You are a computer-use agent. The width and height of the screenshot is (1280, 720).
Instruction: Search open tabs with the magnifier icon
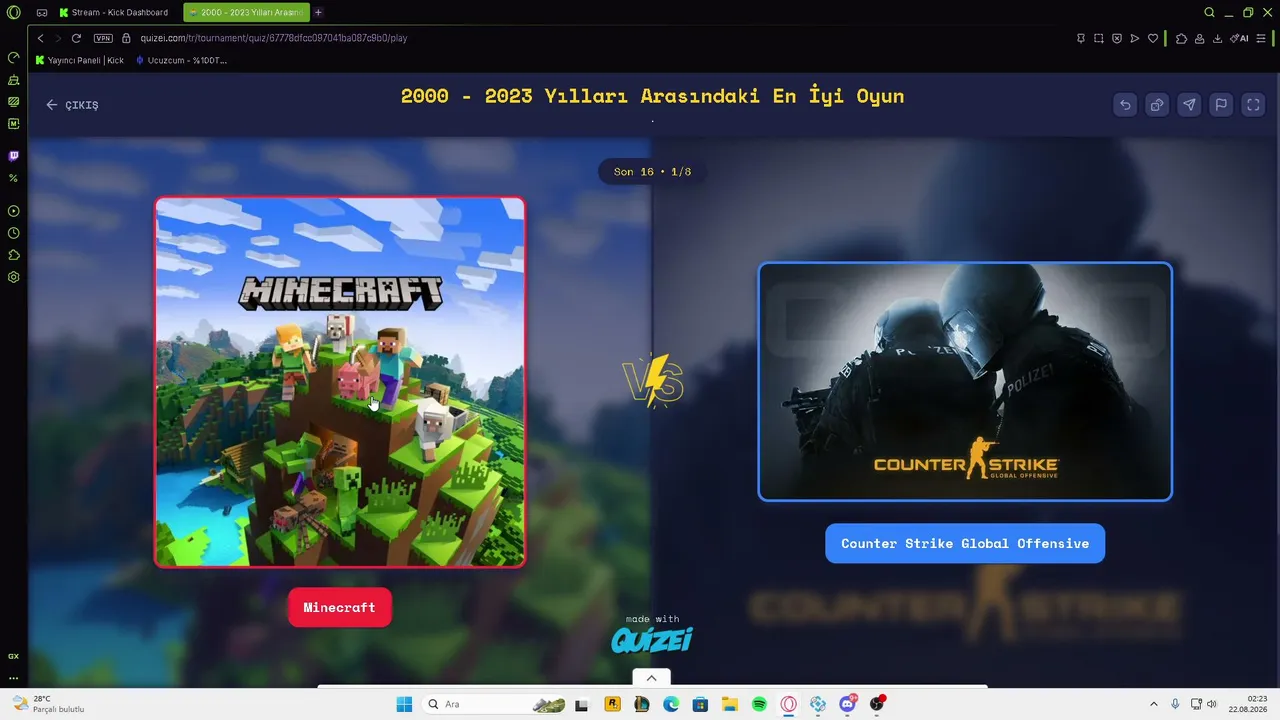(1209, 12)
